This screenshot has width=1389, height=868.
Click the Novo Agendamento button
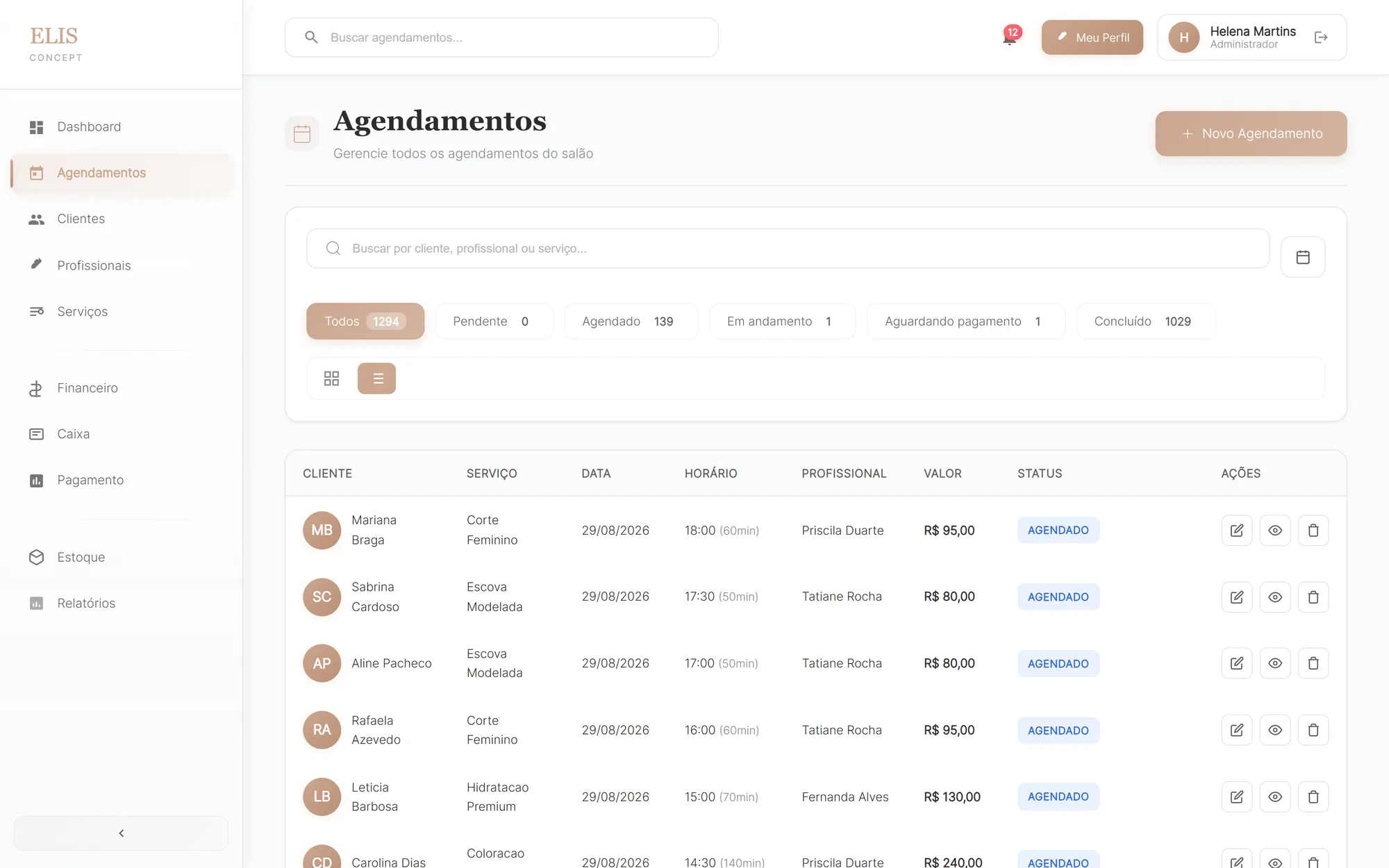(1251, 133)
